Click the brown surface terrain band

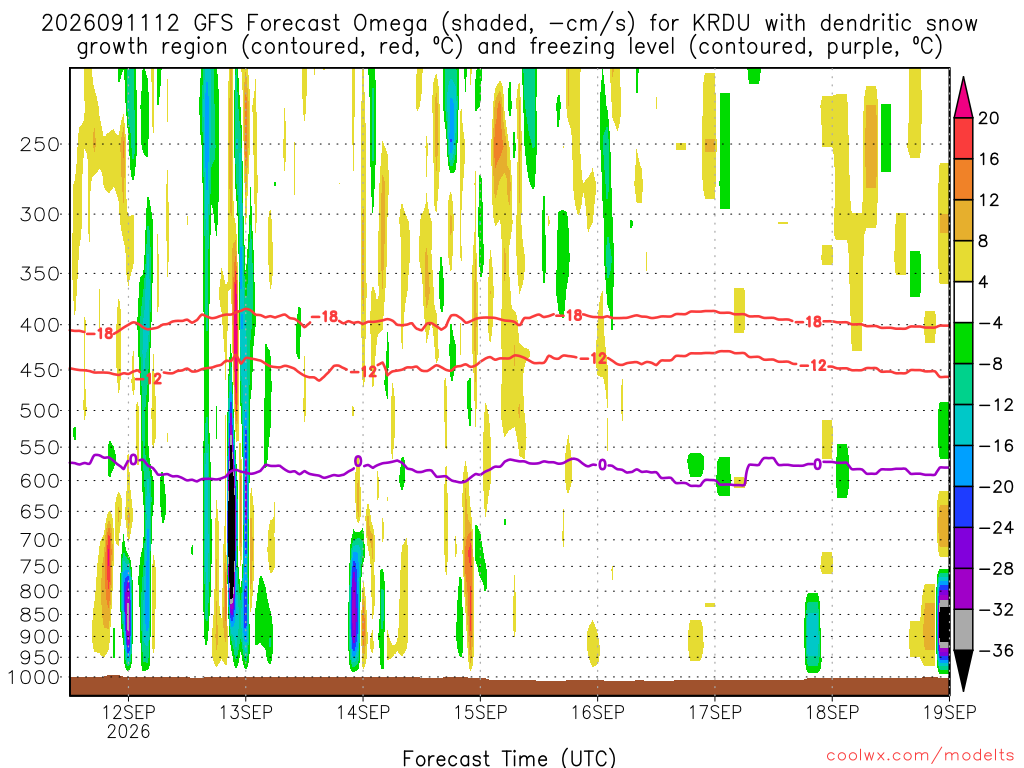[x=509, y=686]
